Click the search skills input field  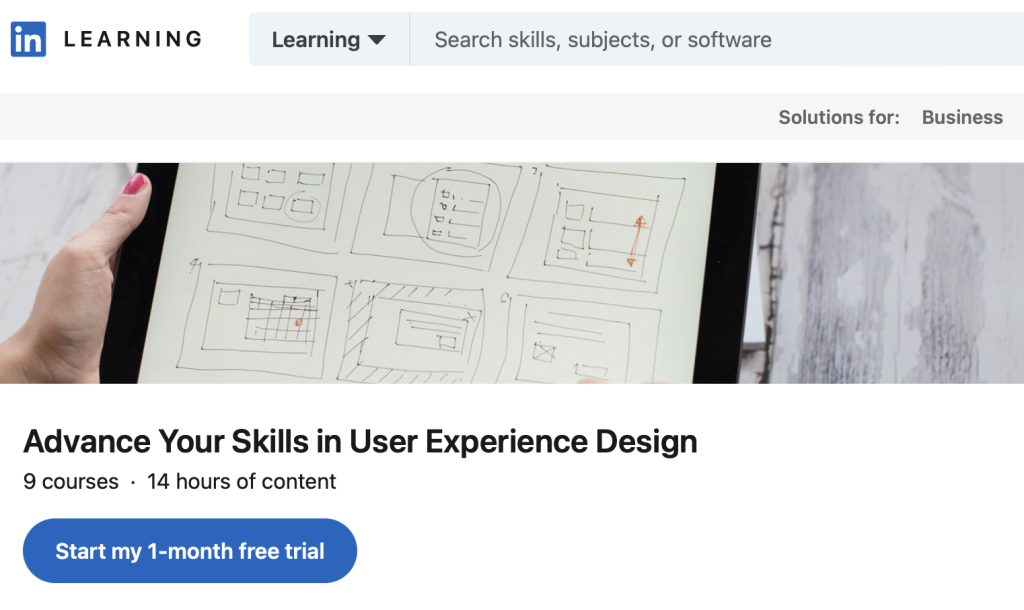[600, 39]
